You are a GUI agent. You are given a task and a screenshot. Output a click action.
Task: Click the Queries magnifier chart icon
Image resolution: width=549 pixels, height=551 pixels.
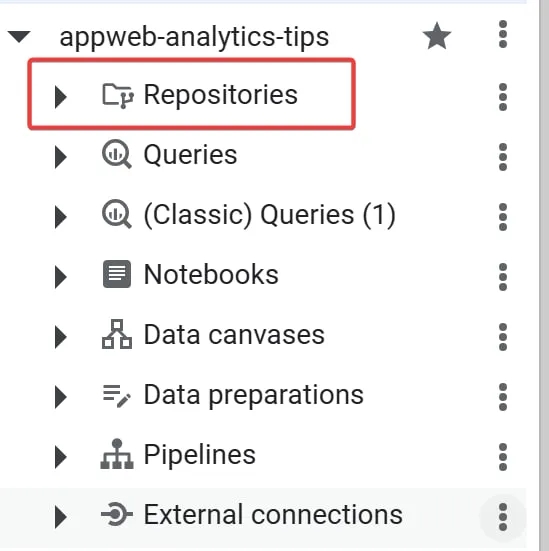coord(117,155)
